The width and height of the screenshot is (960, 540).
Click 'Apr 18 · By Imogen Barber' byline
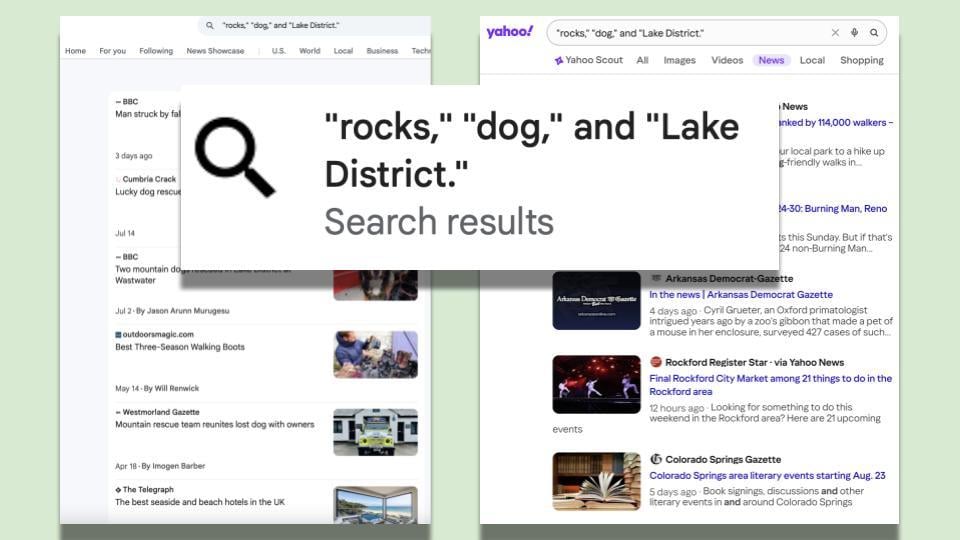click(160, 466)
